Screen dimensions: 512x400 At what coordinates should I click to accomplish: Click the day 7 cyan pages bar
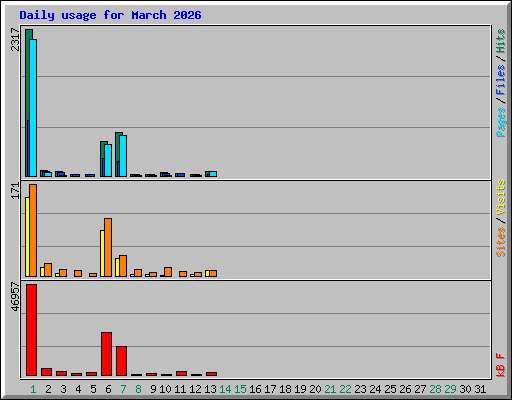123,156
